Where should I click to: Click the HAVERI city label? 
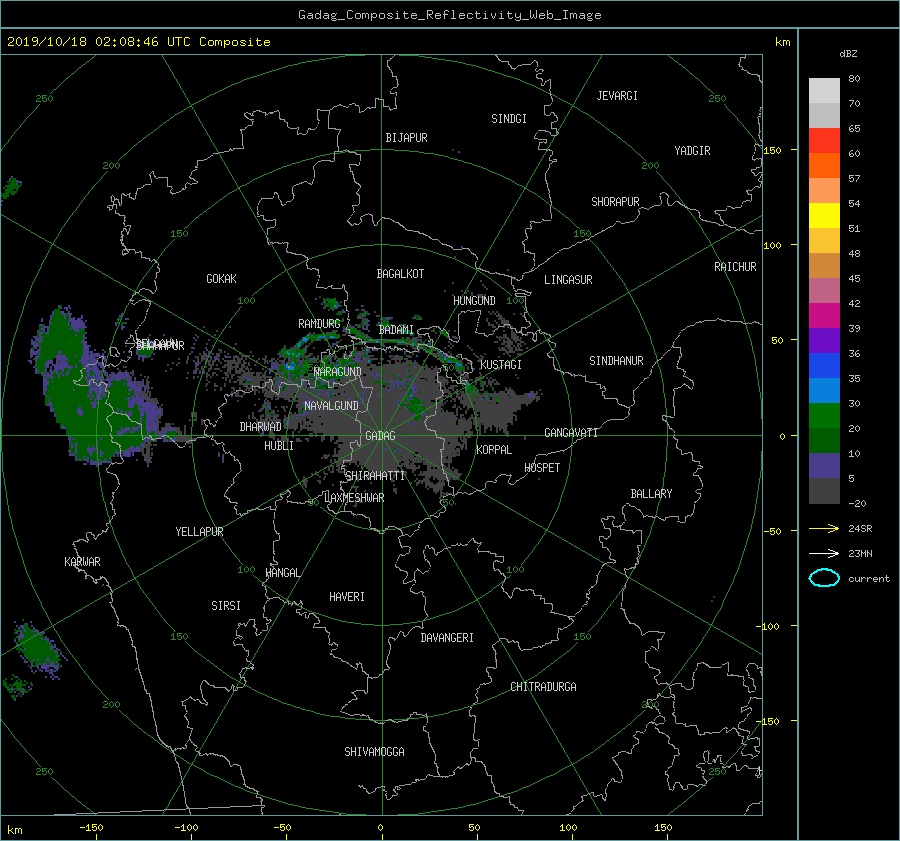coord(347,597)
